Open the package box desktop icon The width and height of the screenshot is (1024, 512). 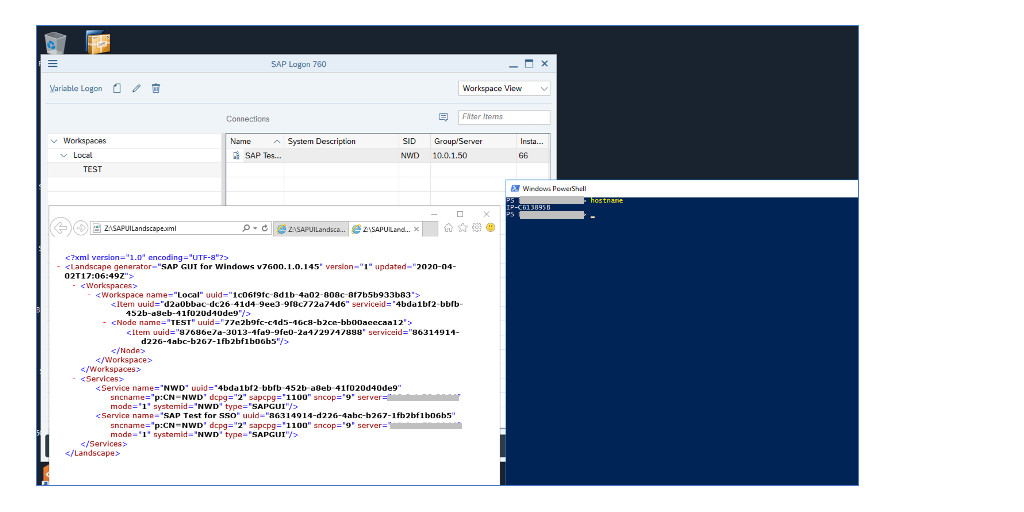coord(98,42)
